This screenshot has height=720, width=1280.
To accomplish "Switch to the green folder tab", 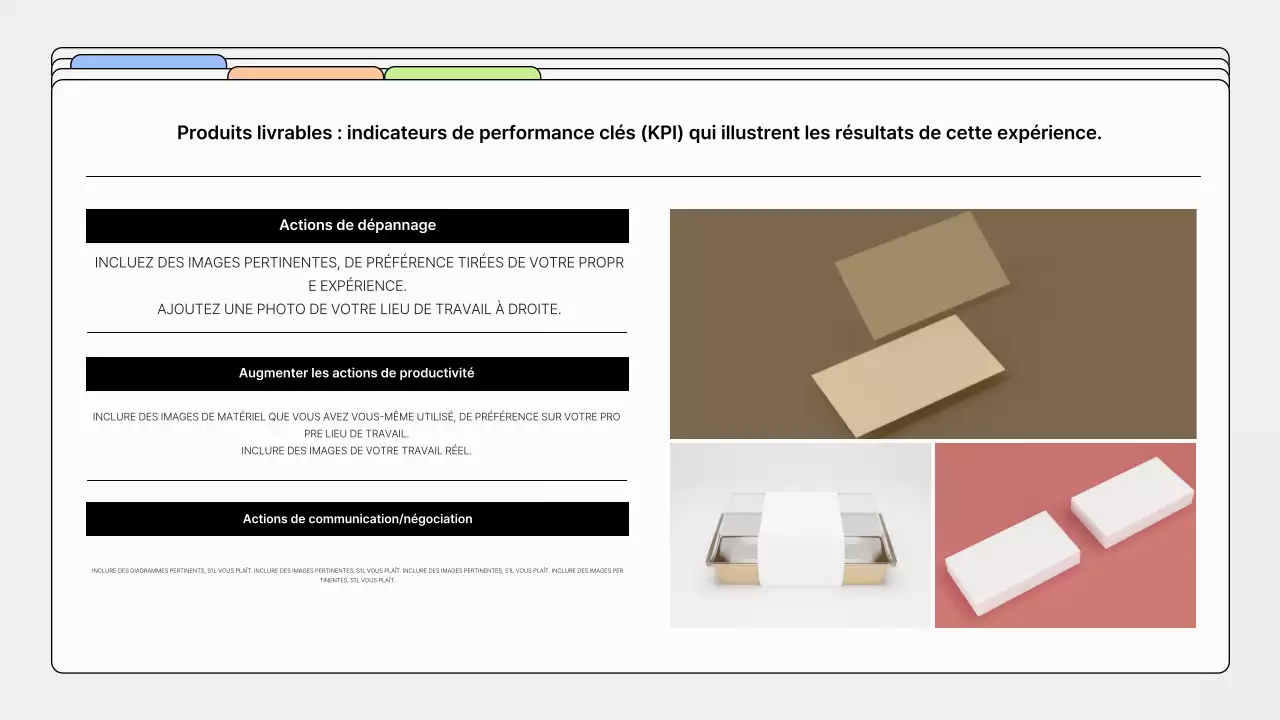I will click(x=462, y=74).
